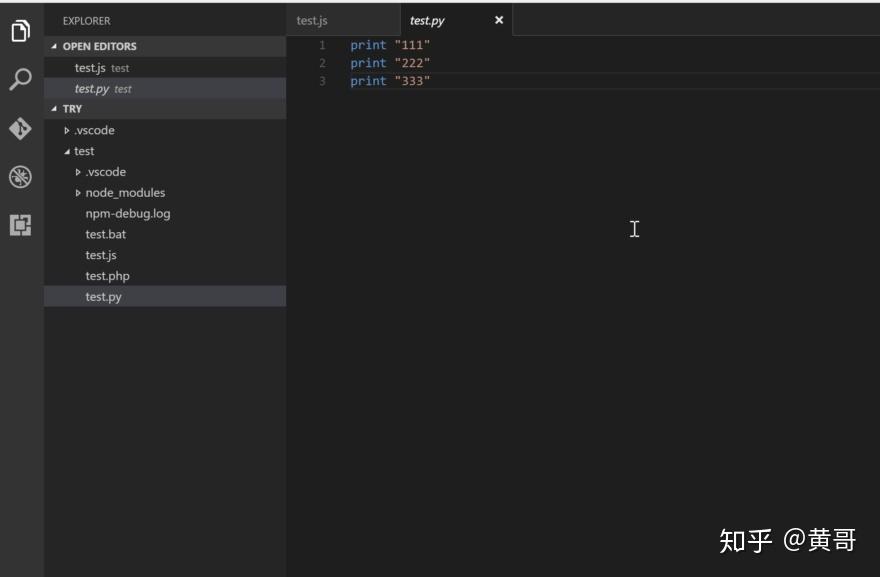This screenshot has height=577, width=880.
Task: Click line number 2 in the editor
Action: [322, 63]
